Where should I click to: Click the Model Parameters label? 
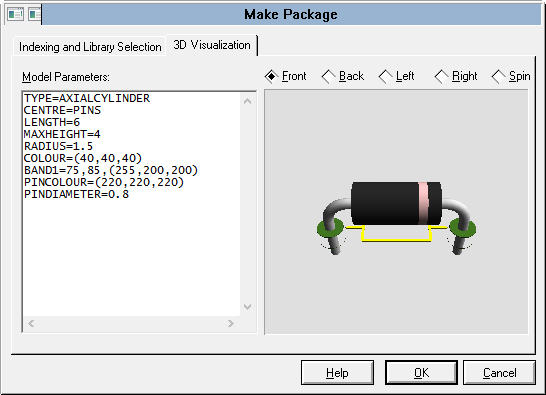[x=66, y=77]
